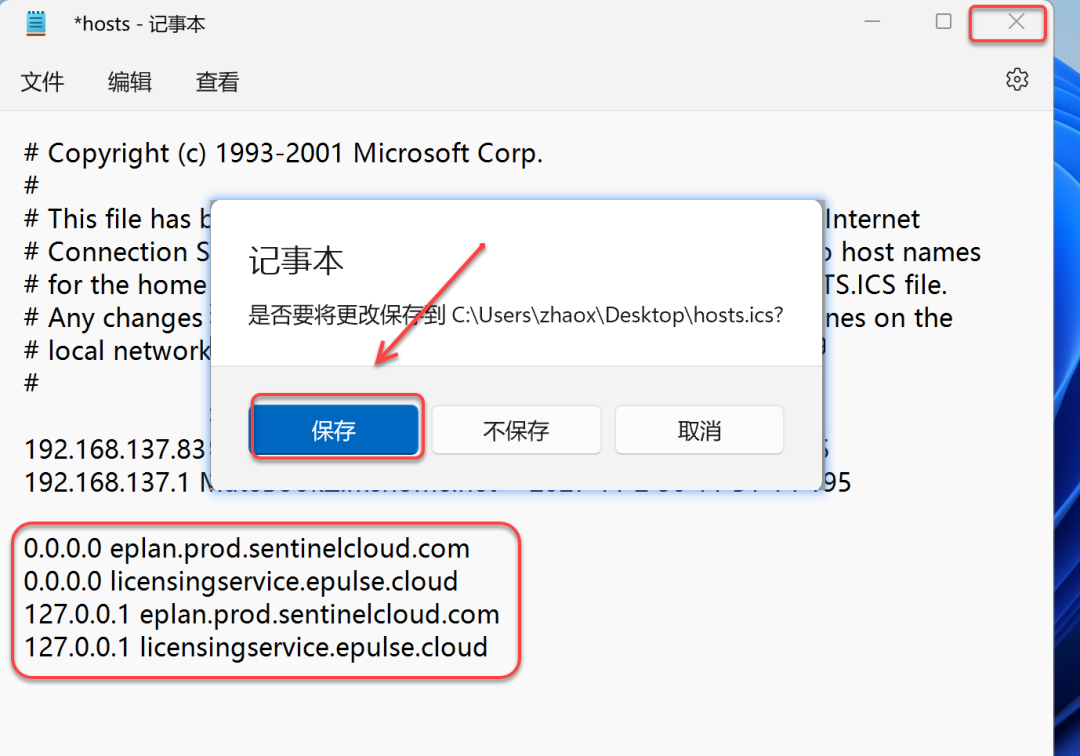Click the *hosts - 记事本 title text

[140, 23]
